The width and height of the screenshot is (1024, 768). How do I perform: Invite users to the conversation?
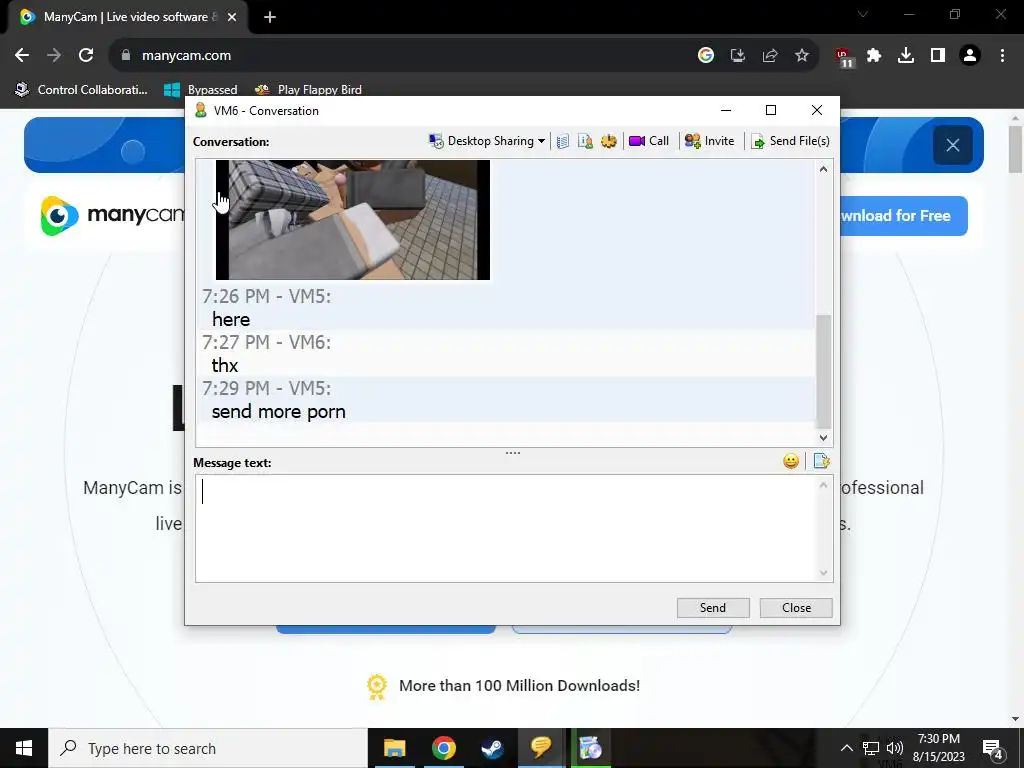click(x=710, y=141)
